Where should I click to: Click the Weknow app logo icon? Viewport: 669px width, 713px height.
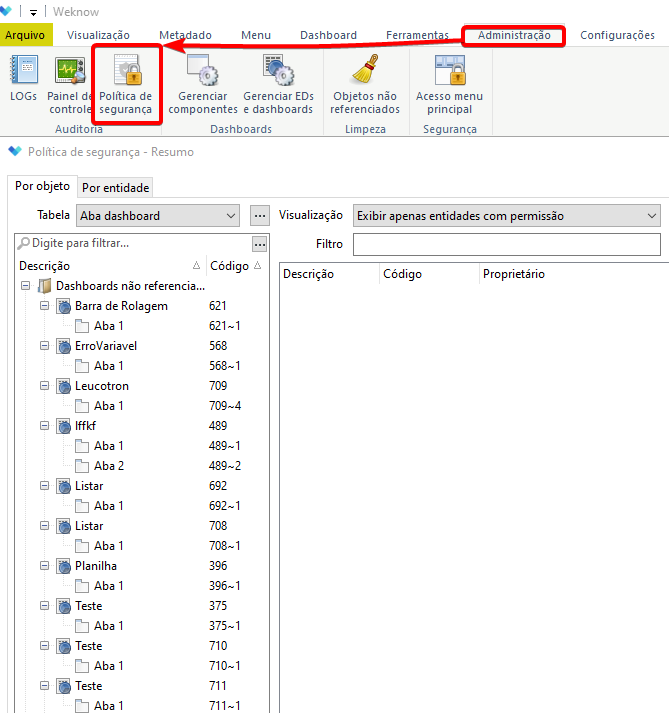tap(5, 10)
